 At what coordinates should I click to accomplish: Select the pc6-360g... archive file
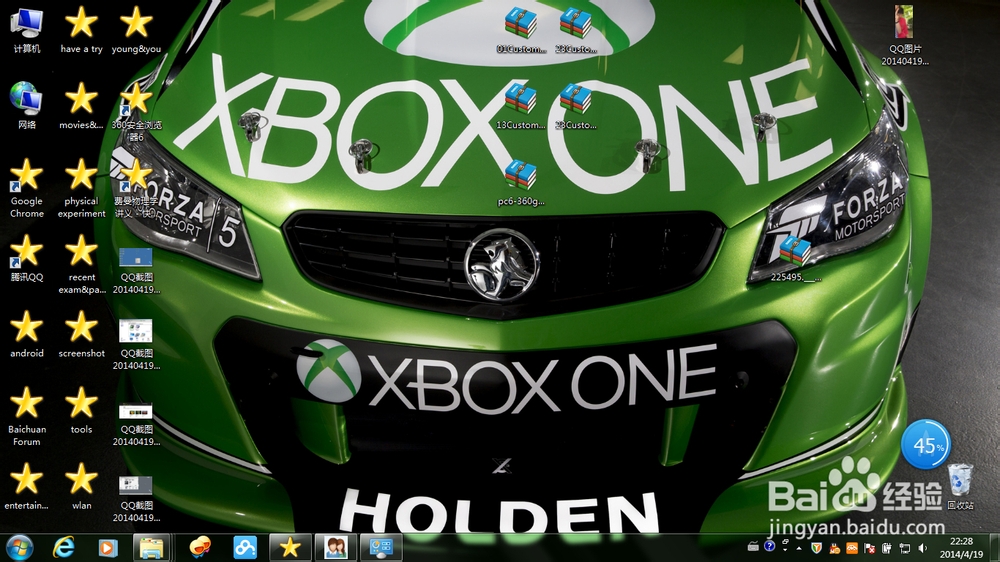point(521,182)
